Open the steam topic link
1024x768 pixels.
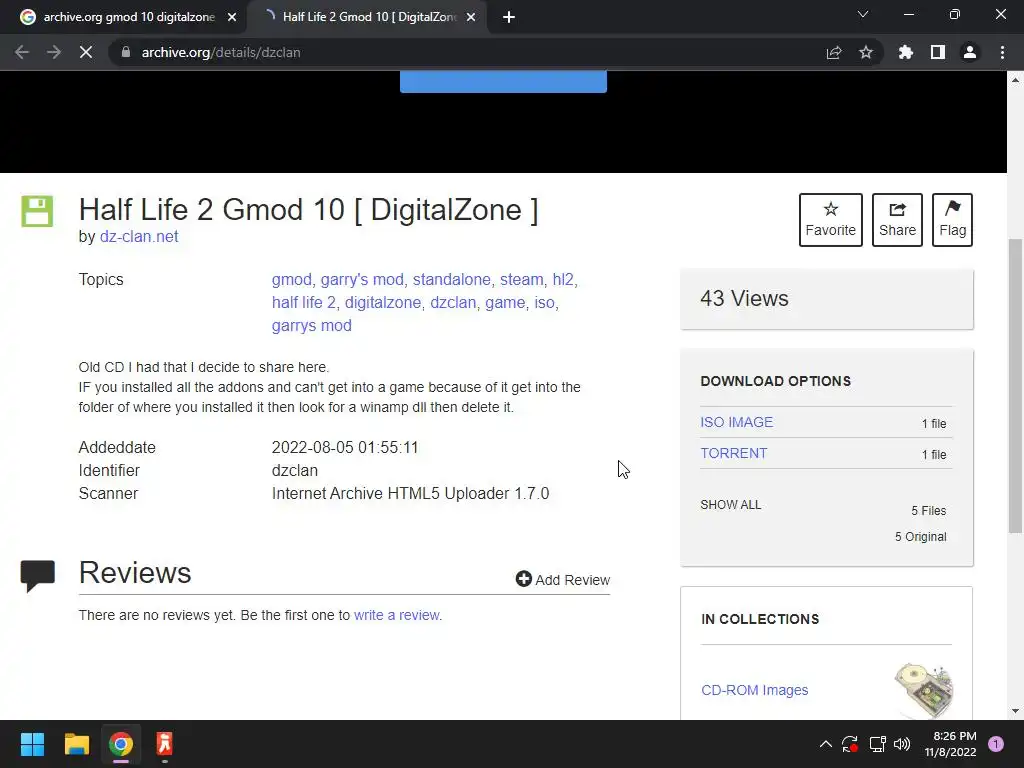click(522, 280)
